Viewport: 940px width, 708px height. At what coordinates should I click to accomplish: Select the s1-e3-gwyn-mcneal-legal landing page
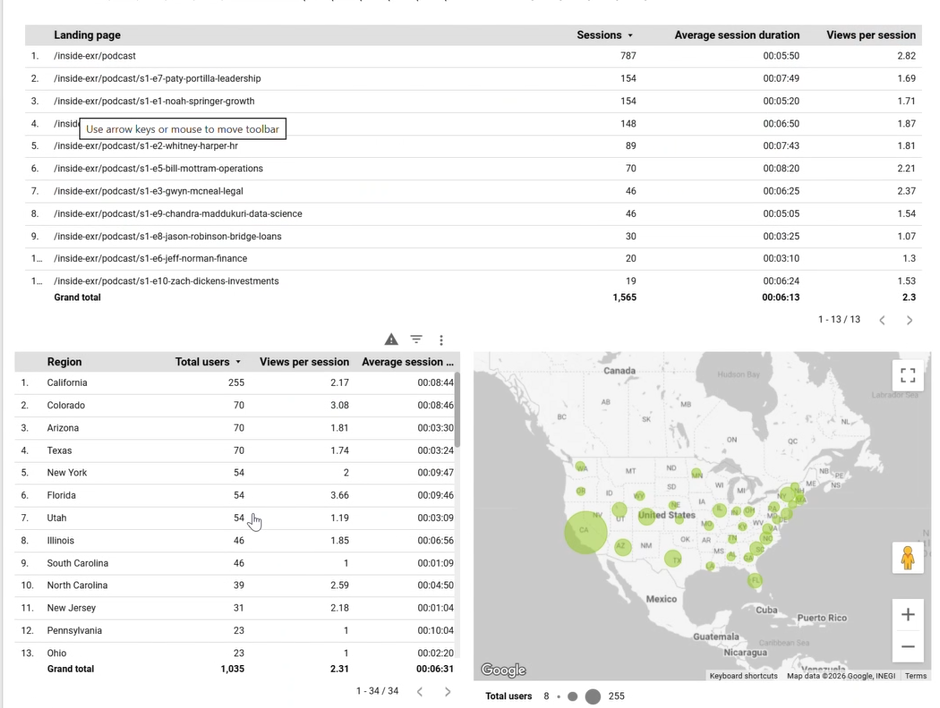pyautogui.click(x=473, y=191)
